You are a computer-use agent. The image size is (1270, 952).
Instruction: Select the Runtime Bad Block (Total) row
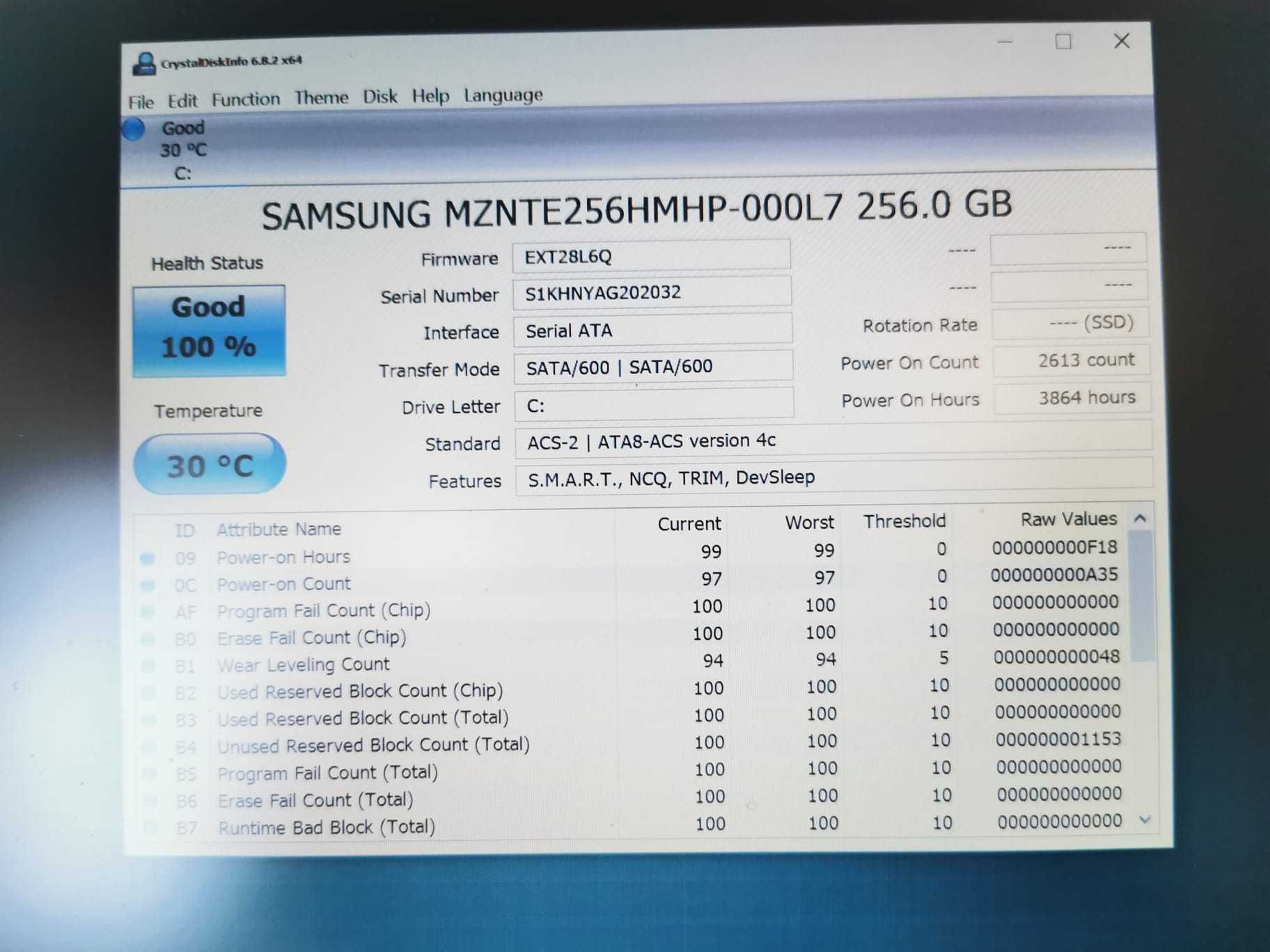(x=634, y=825)
